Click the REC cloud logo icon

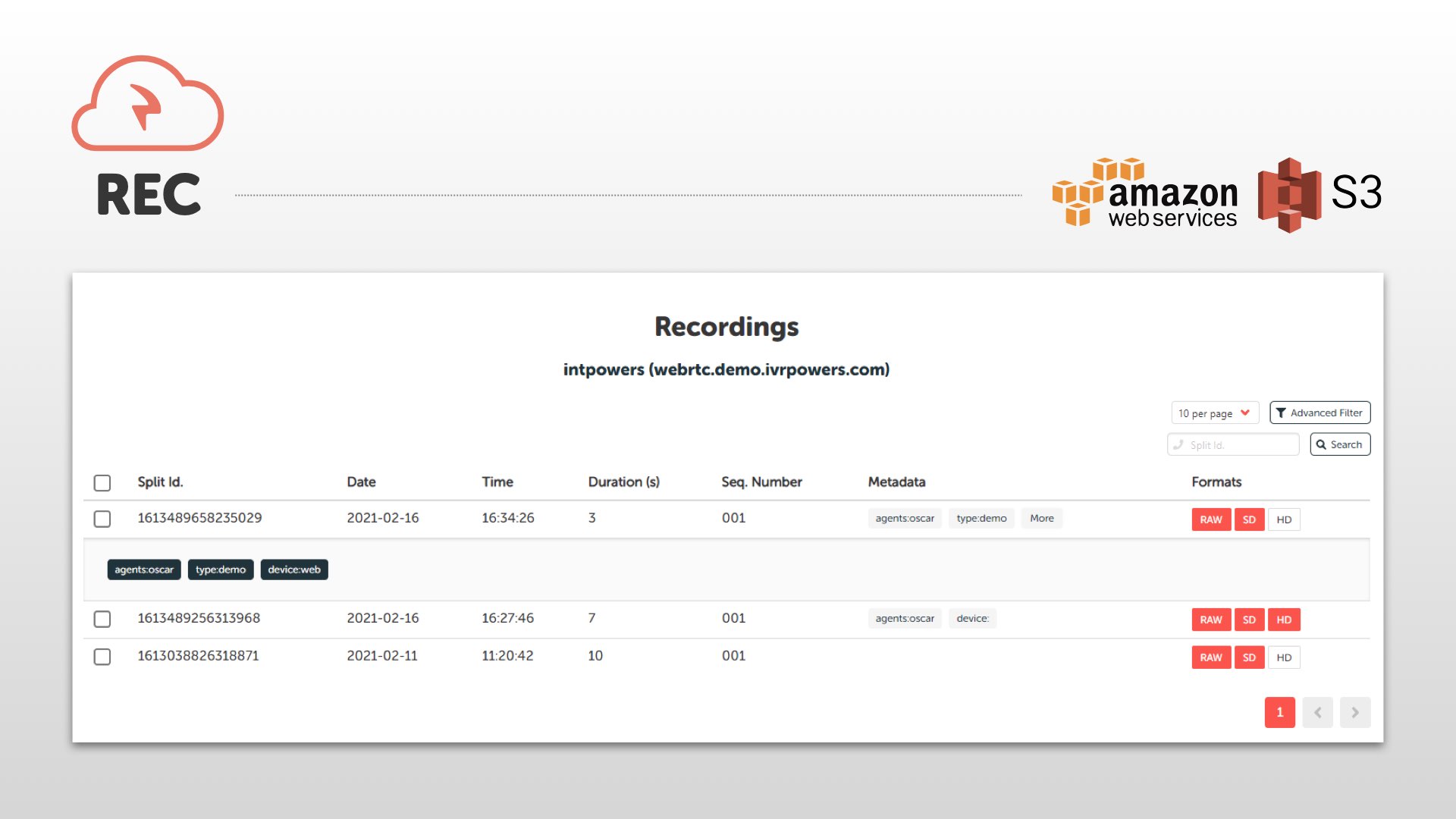pyautogui.click(x=147, y=104)
